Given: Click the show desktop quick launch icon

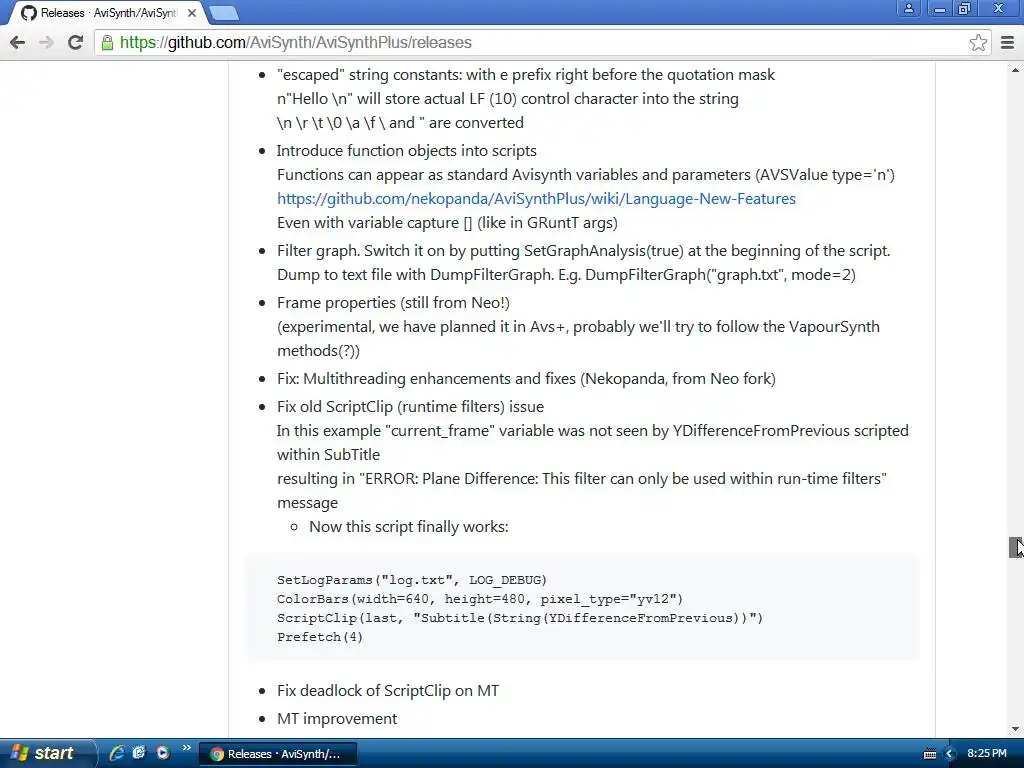Looking at the screenshot, I should [139, 753].
